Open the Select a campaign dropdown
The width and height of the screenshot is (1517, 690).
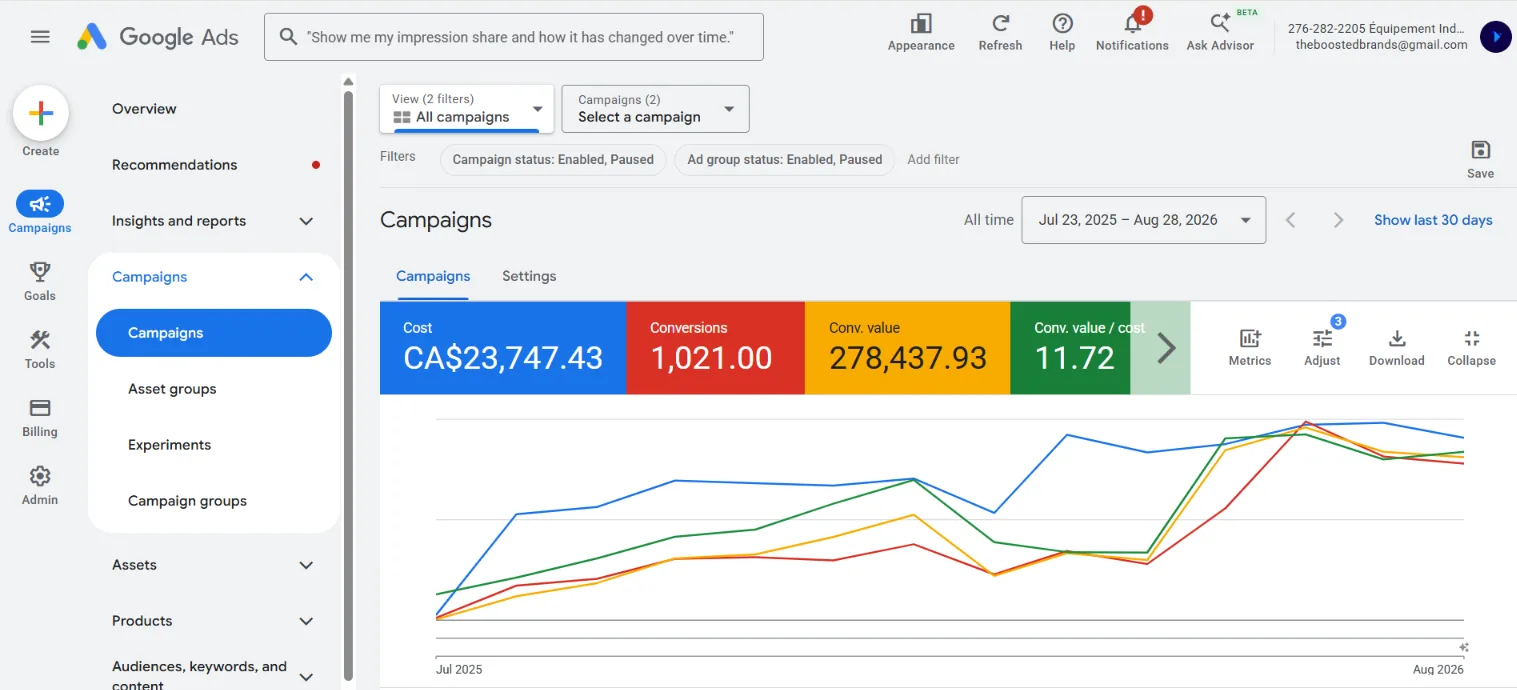point(656,108)
